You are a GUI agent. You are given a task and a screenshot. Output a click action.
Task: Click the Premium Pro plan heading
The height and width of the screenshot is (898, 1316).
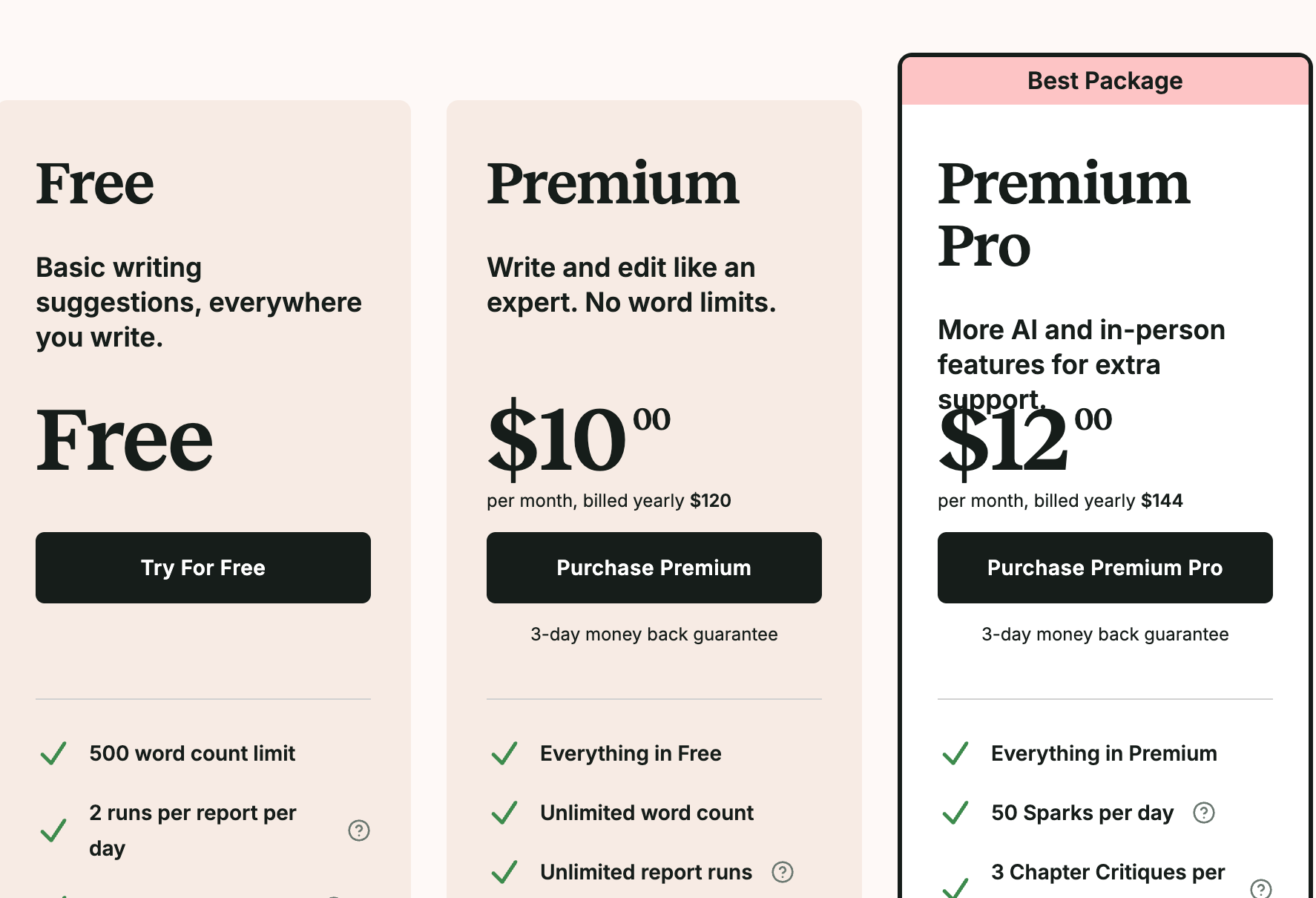coord(1063,214)
